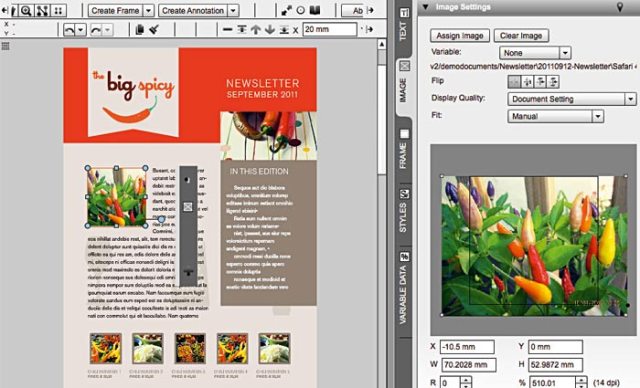Click the image width W input field
640x388 pixels.
click(468, 365)
